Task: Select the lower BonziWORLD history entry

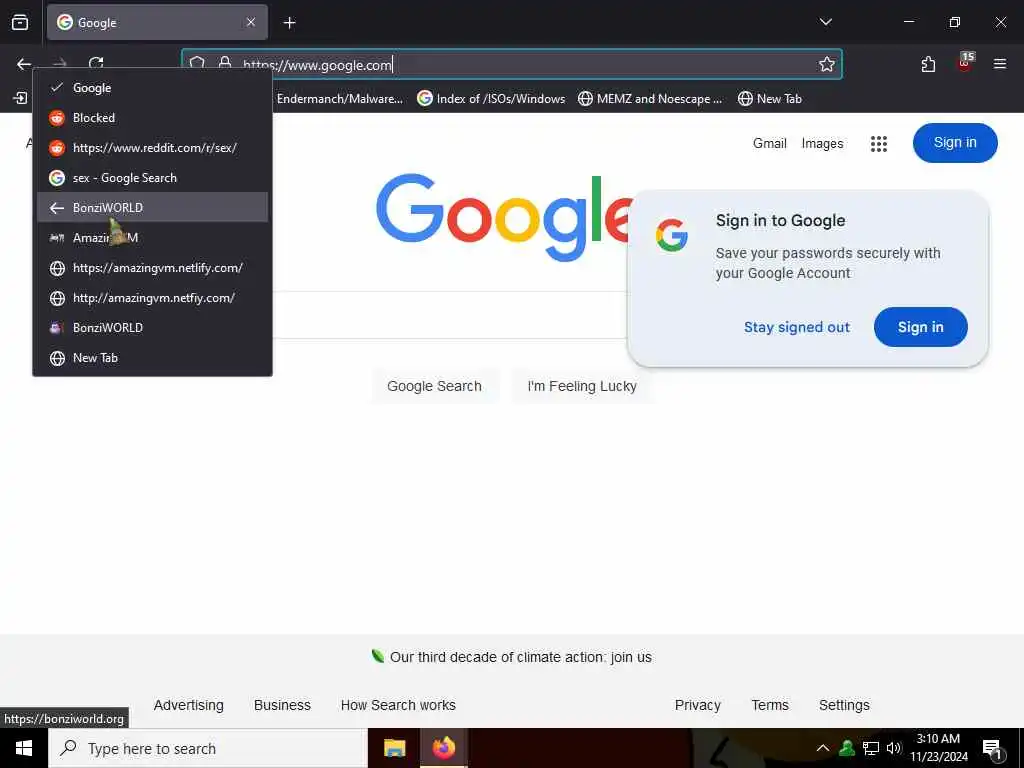Action: 153,328
